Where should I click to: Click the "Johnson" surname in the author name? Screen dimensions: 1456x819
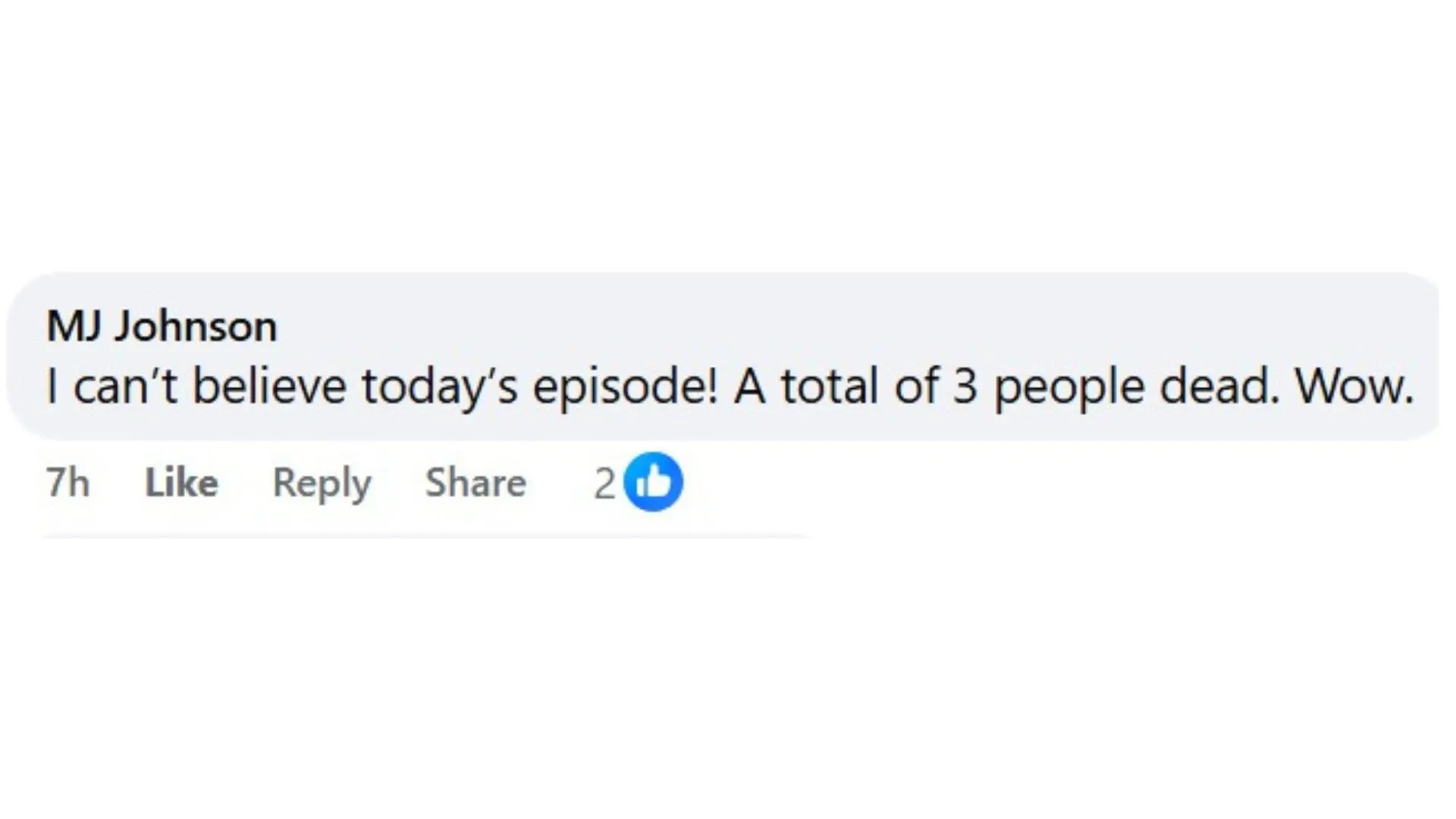[196, 327]
